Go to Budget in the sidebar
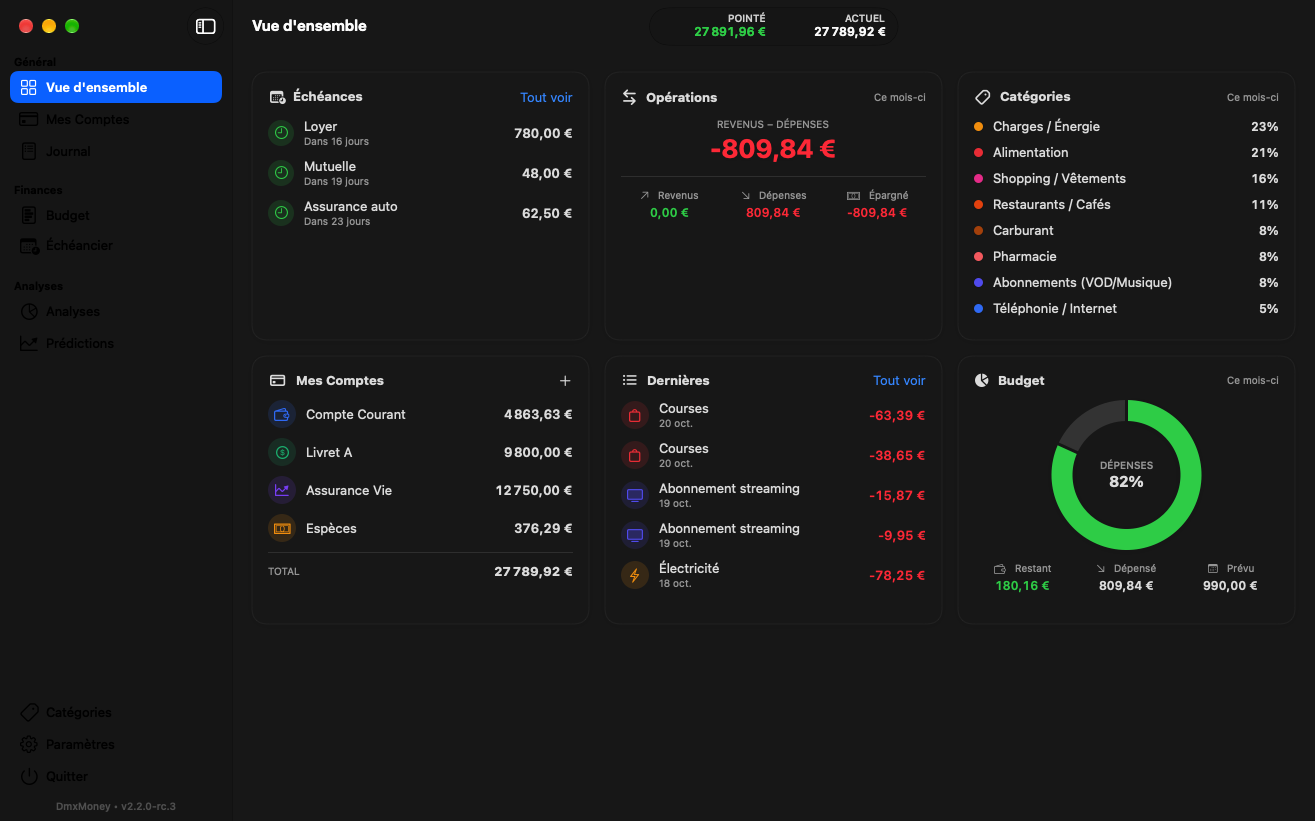Screen dimensions: 1315x821 click(x=116, y=215)
